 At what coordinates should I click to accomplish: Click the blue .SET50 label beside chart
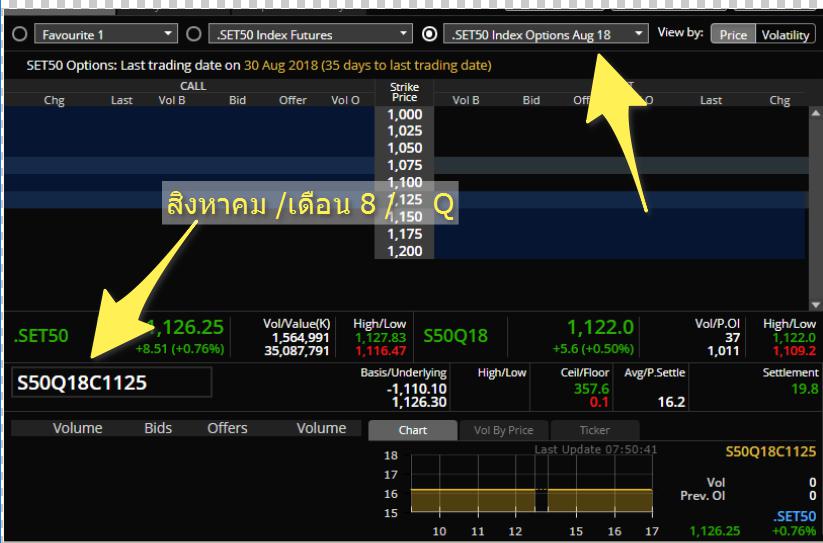(x=795, y=516)
